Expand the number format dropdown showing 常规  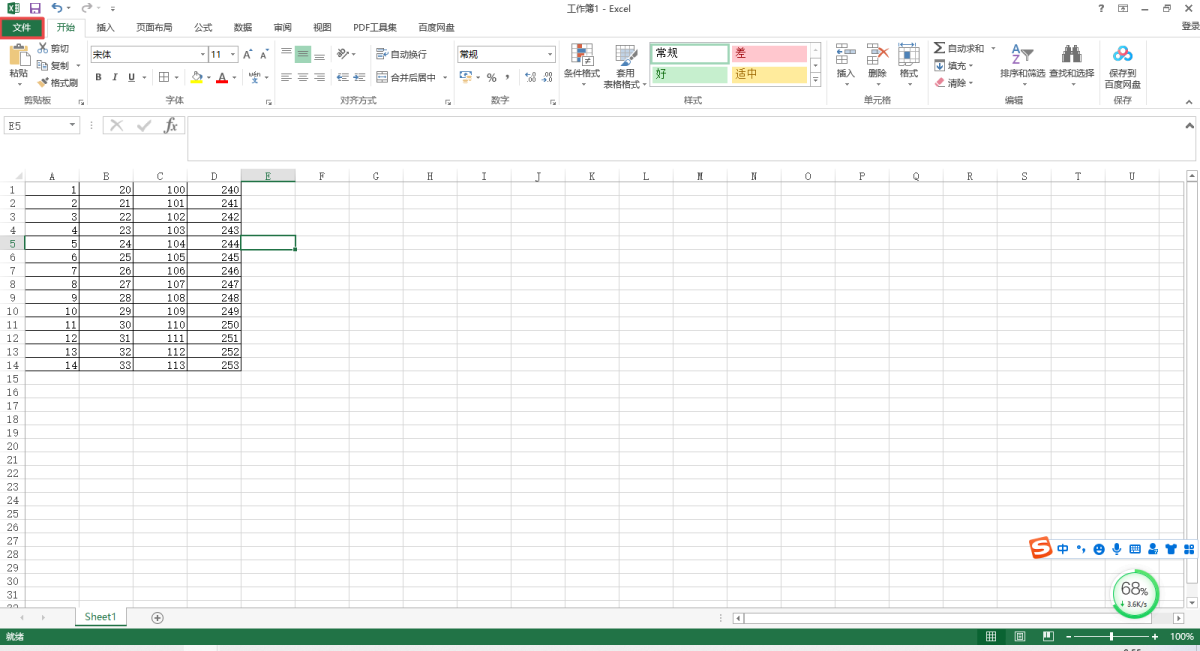[550, 54]
